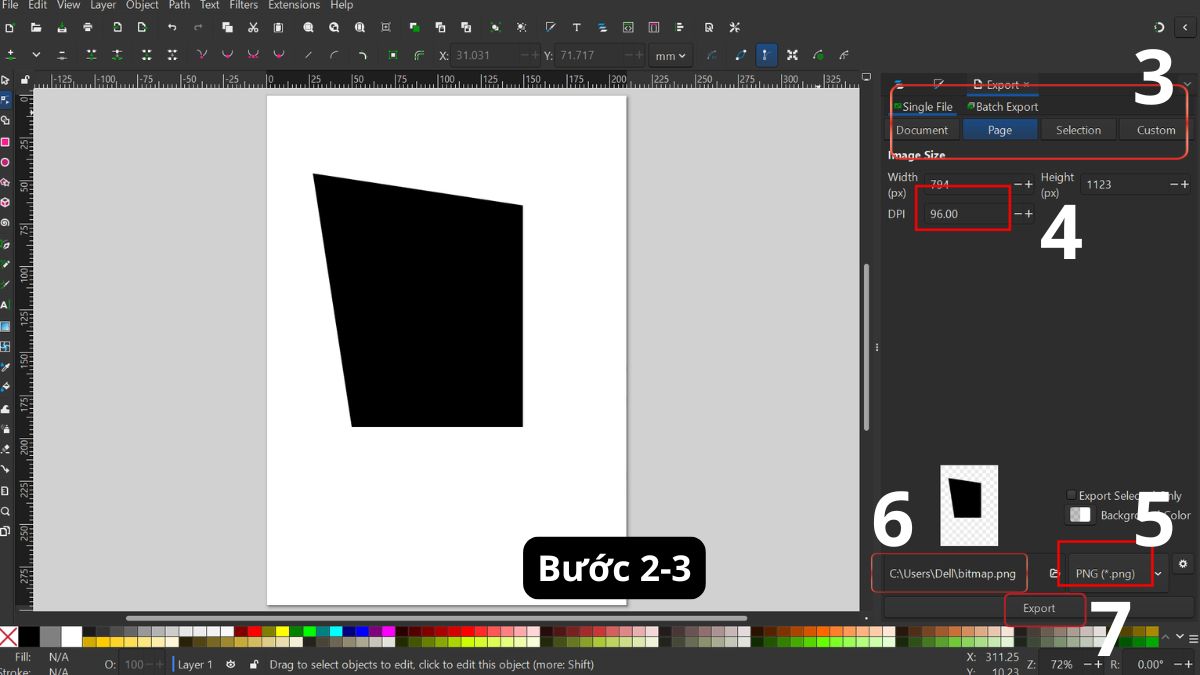This screenshot has height=675, width=1200.
Task: Click the export folder browse icon
Action: tap(1054, 571)
